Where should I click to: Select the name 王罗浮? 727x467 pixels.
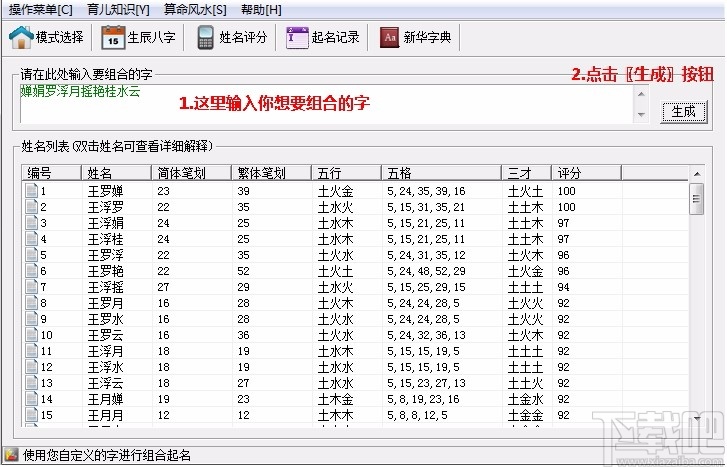(x=106, y=255)
